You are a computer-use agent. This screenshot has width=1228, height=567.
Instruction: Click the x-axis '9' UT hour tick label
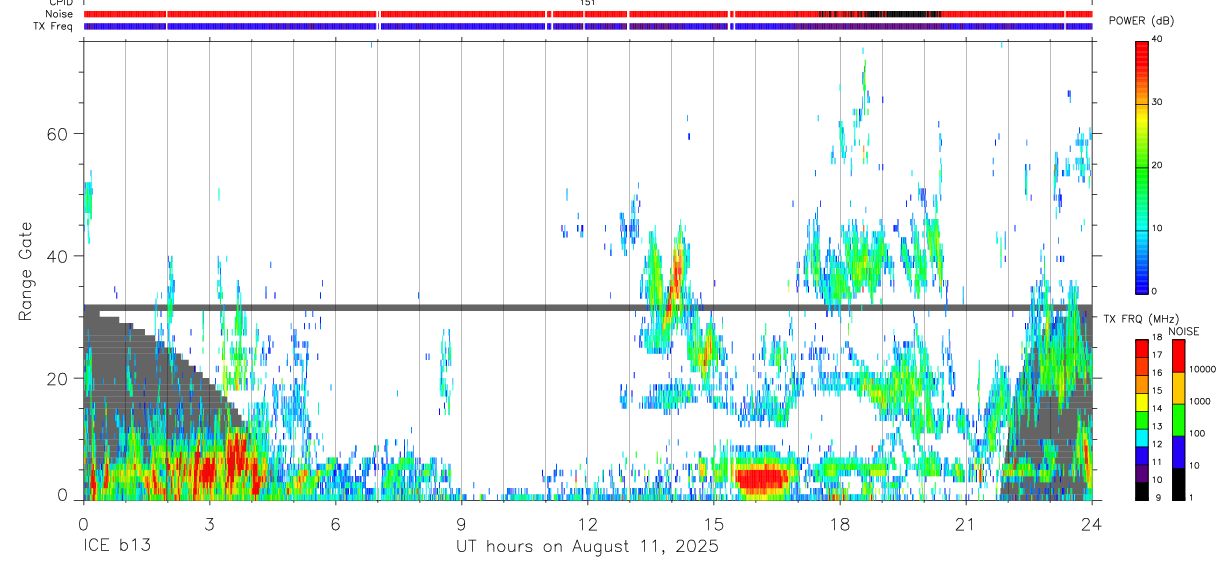click(x=461, y=525)
